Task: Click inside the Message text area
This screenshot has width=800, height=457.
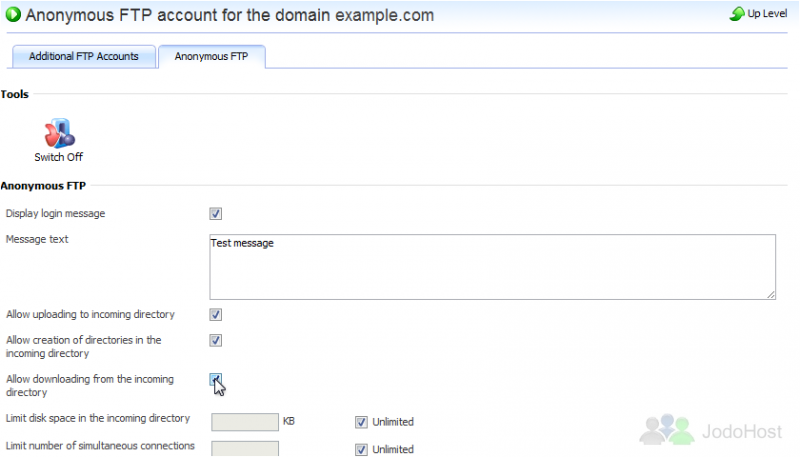Action: (492, 267)
